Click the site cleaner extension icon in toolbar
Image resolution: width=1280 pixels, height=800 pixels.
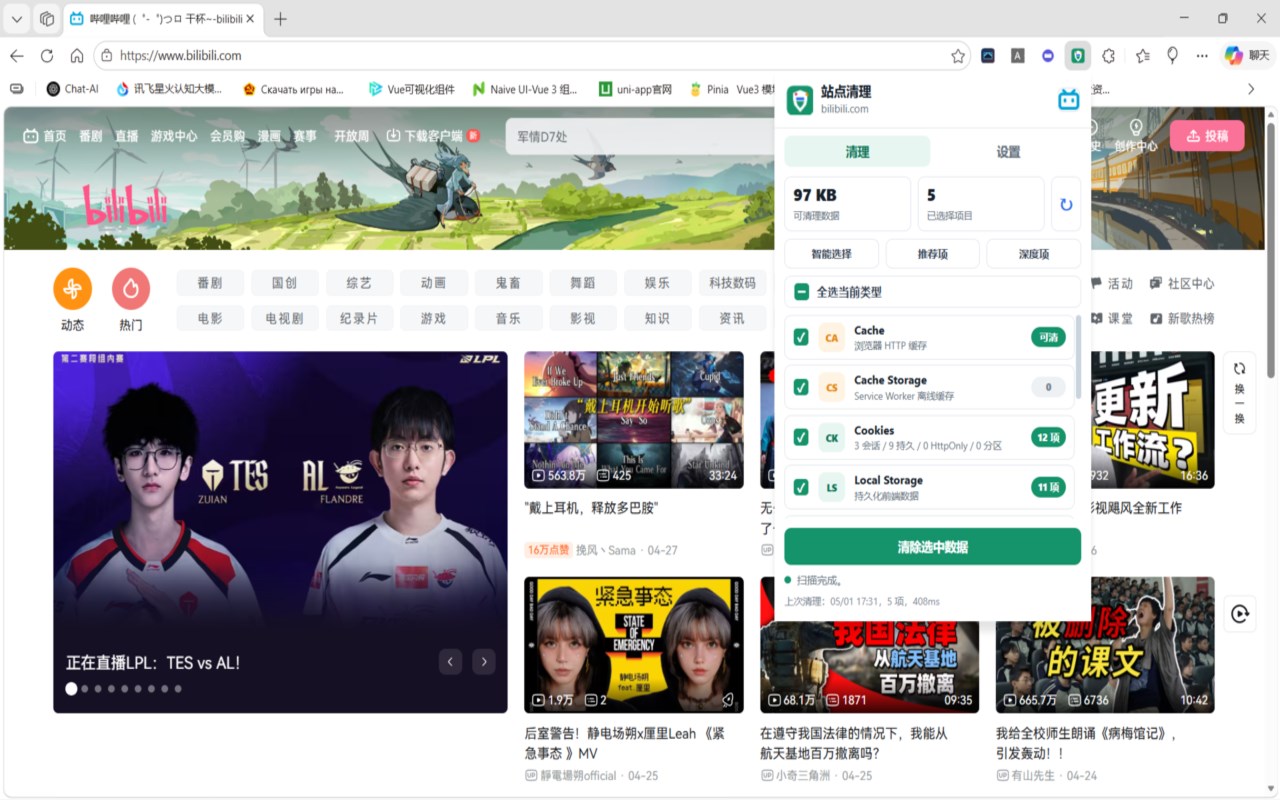pyautogui.click(x=1077, y=56)
